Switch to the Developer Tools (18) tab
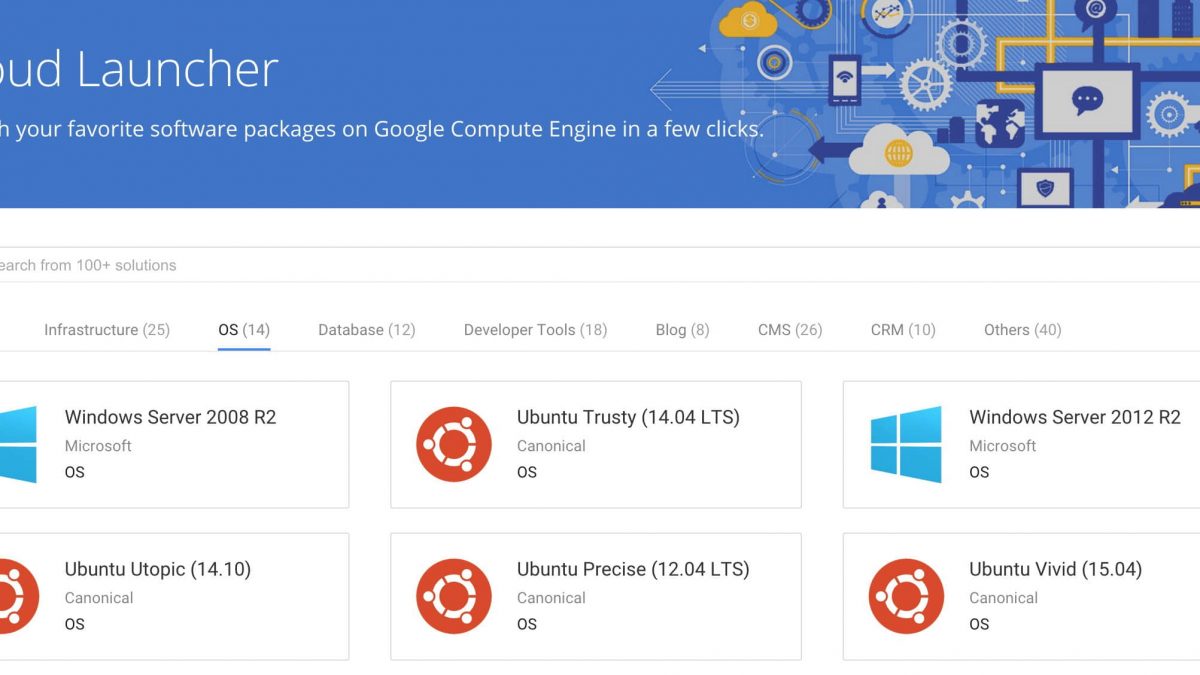Image resolution: width=1200 pixels, height=675 pixels. pos(535,330)
